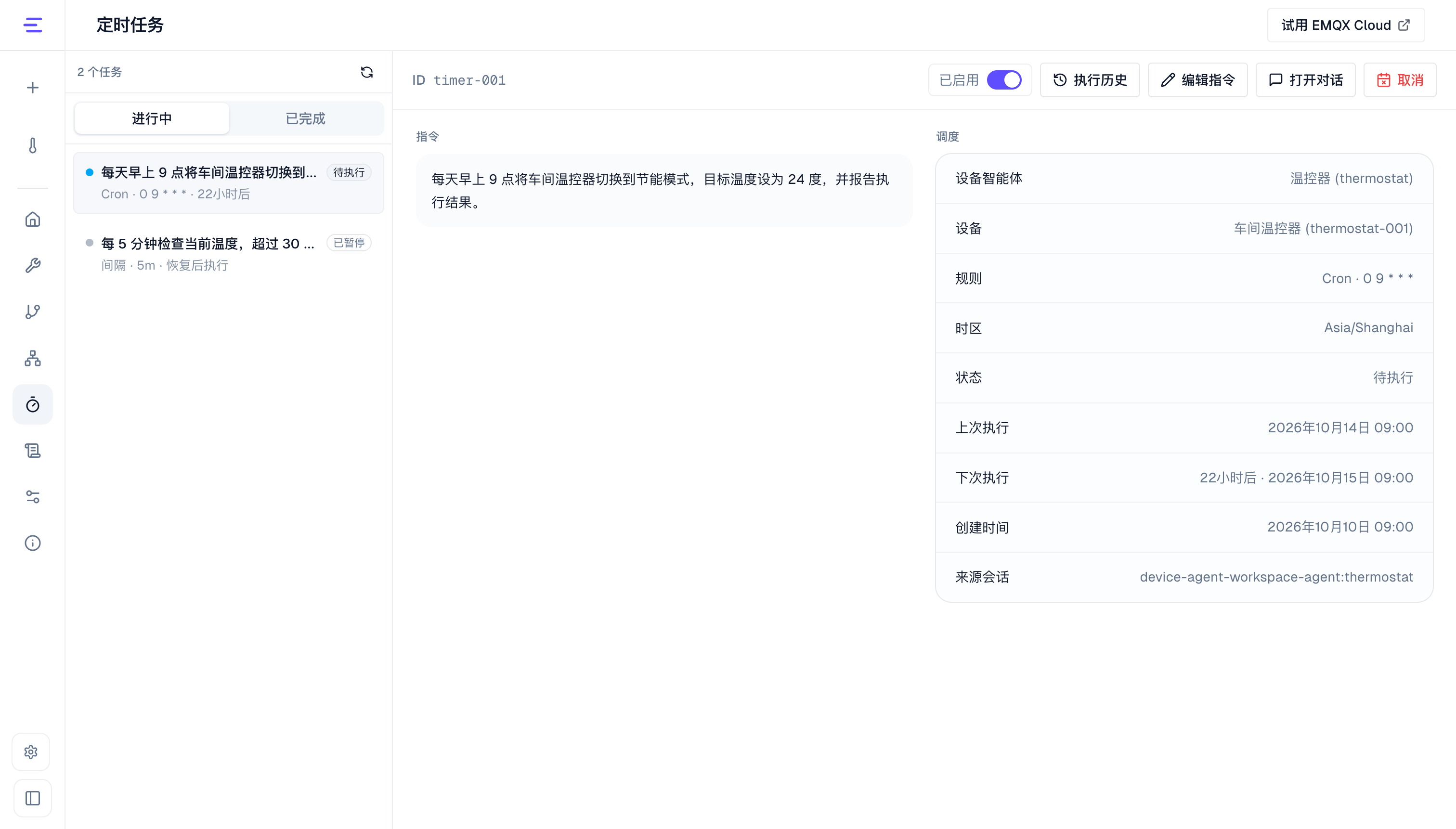Select the timer scheduled-tasks sidebar icon
The height and width of the screenshot is (829, 1456).
point(32,404)
